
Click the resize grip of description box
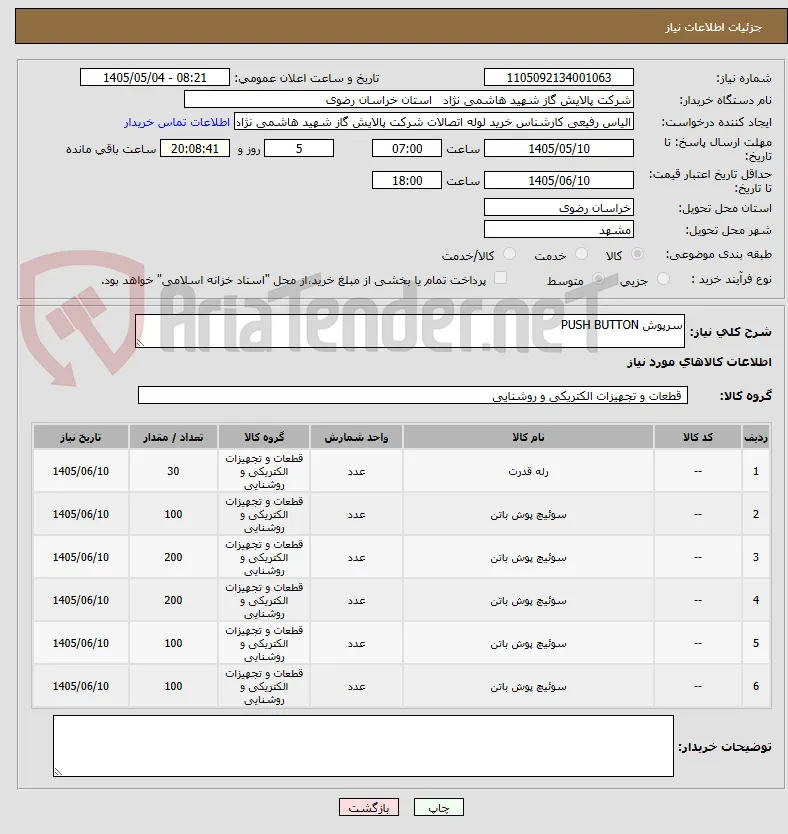coord(140,343)
